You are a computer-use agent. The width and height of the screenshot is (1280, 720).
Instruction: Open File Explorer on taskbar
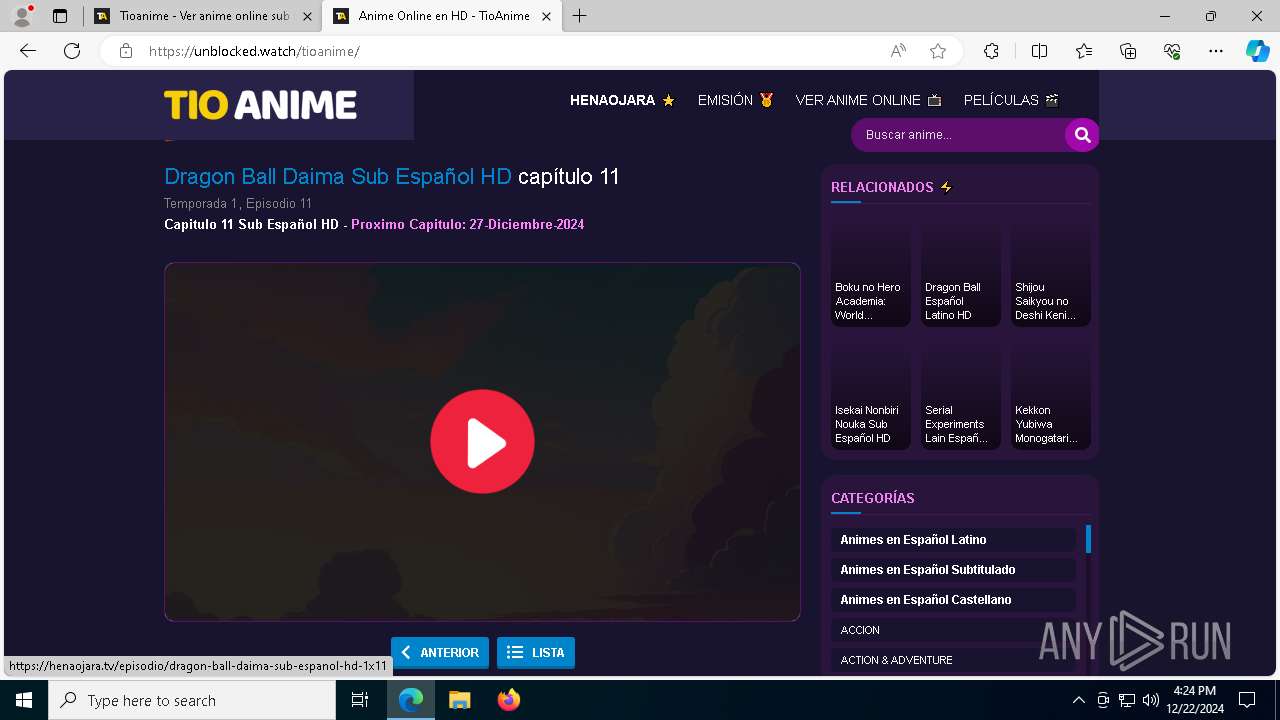tap(459, 700)
